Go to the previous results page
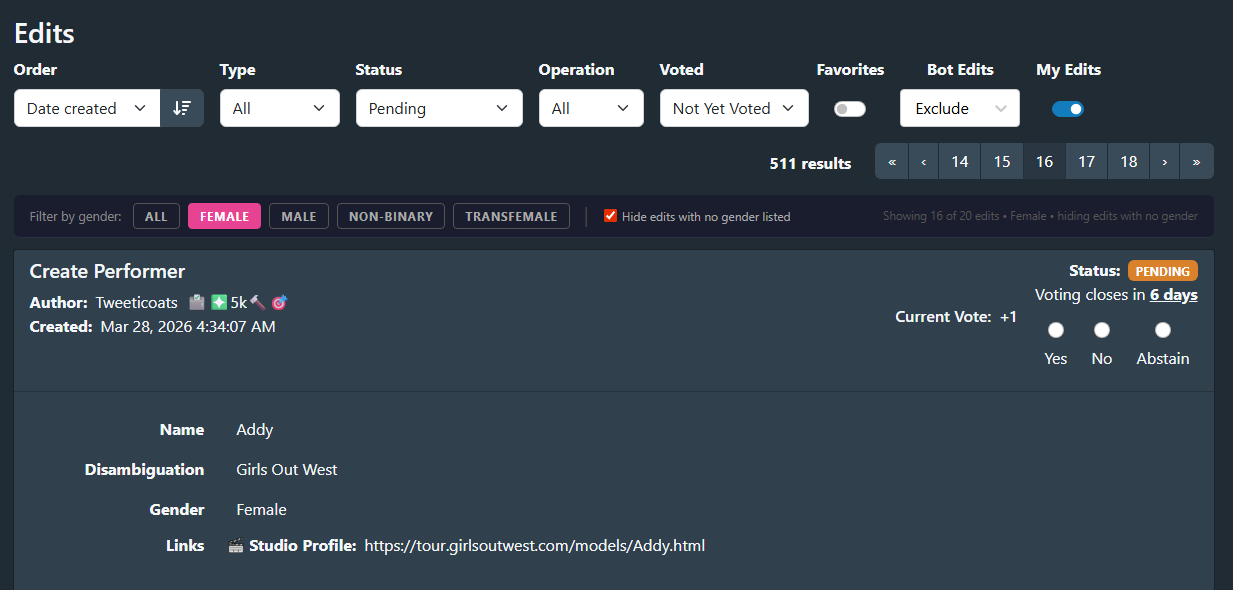Screen dimensions: 1233x590 923,162
